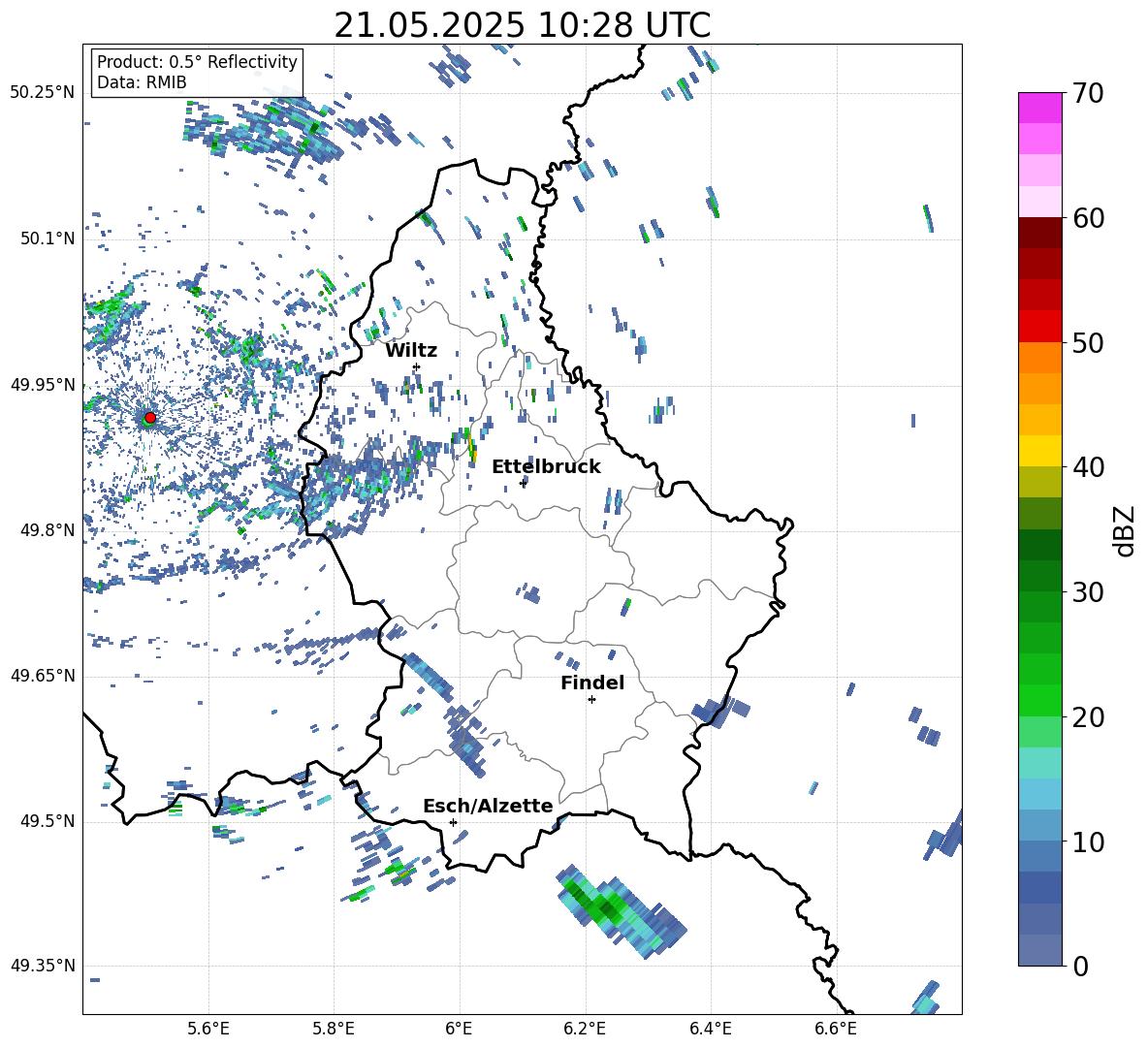Image resolution: width=1148 pixels, height=1048 pixels.
Task: Click the 5.6°E longitude label
Action: 208,1029
